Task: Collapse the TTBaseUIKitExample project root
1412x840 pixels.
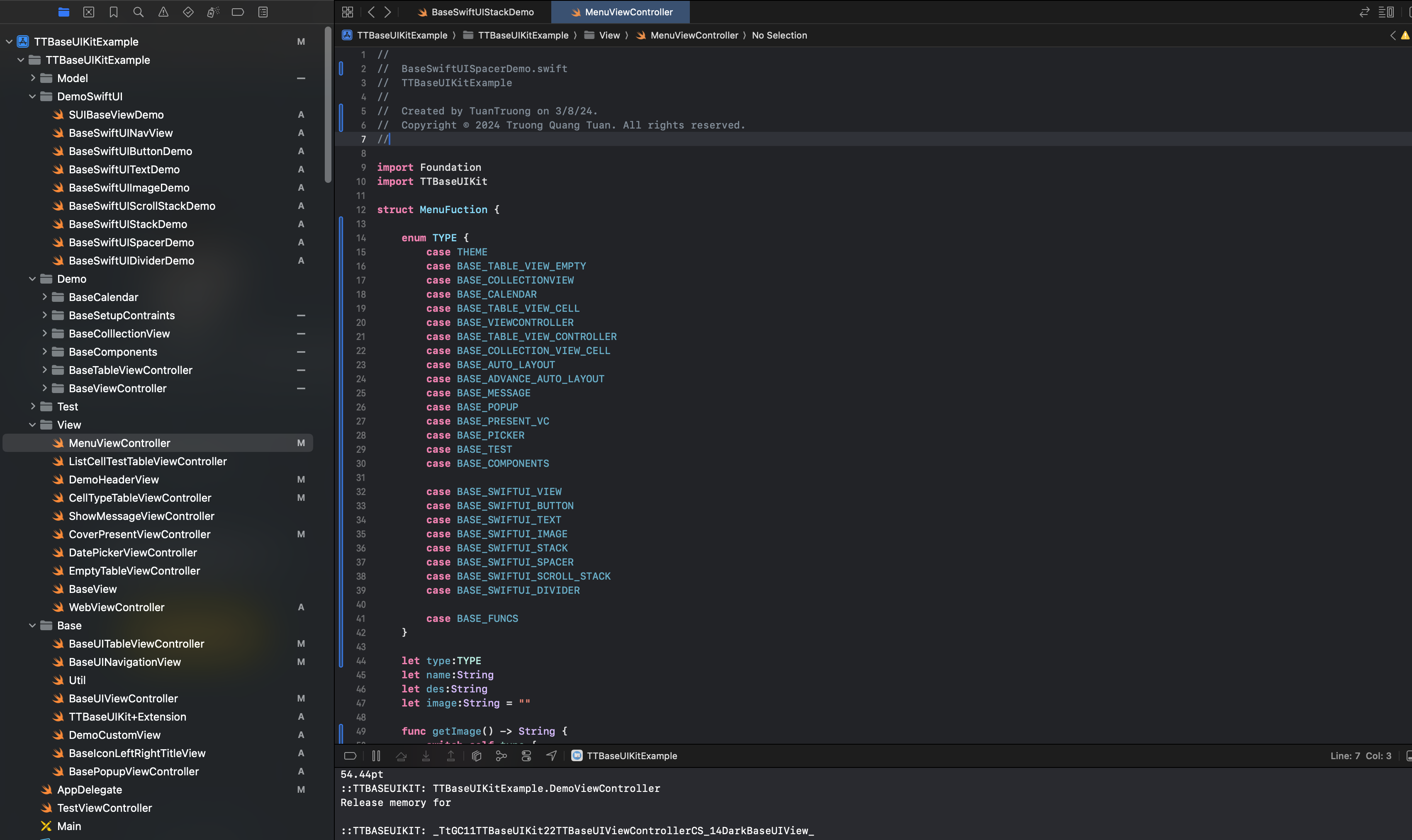Action: tap(9, 41)
